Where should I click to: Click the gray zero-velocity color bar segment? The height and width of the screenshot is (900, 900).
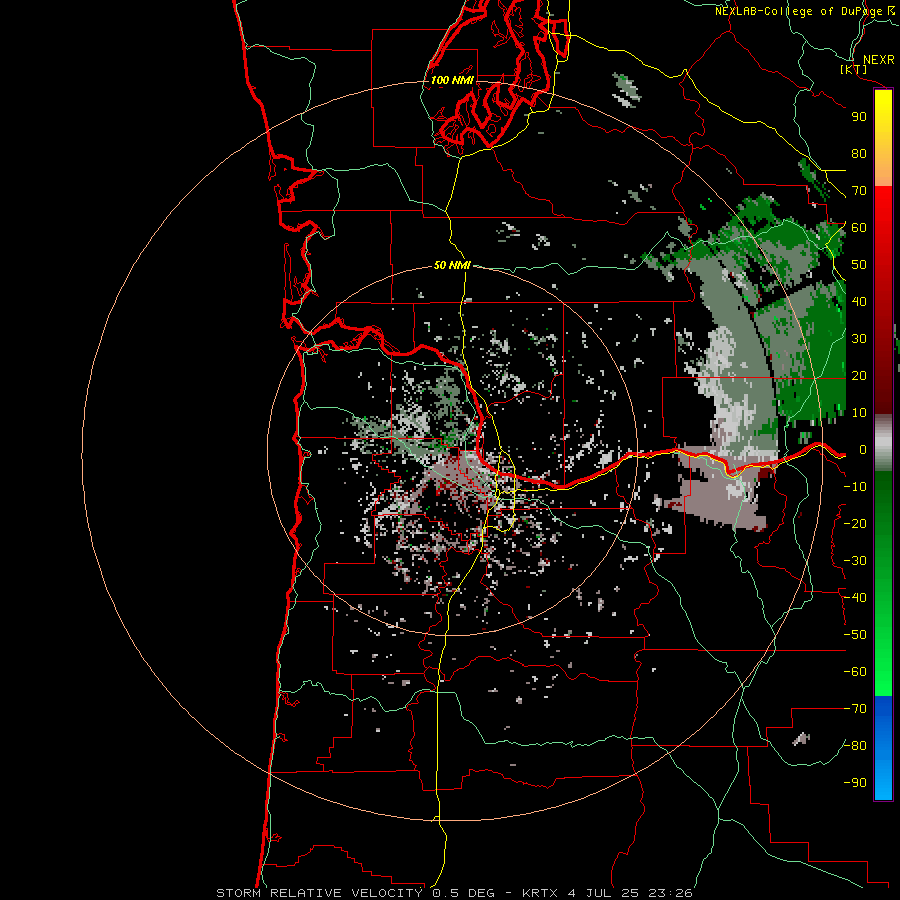pyautogui.click(x=883, y=442)
